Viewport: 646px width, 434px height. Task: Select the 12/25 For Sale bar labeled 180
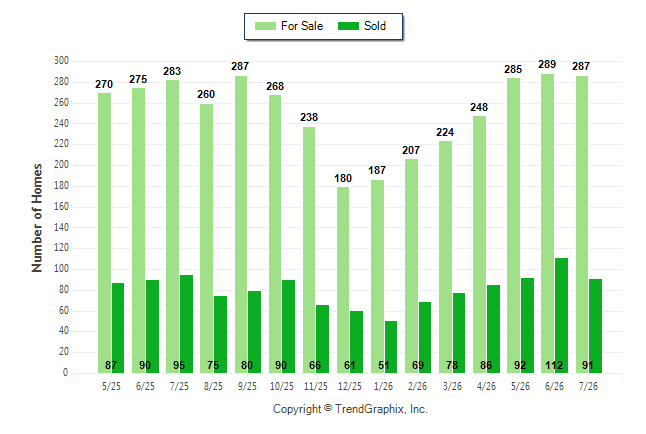coord(343,280)
